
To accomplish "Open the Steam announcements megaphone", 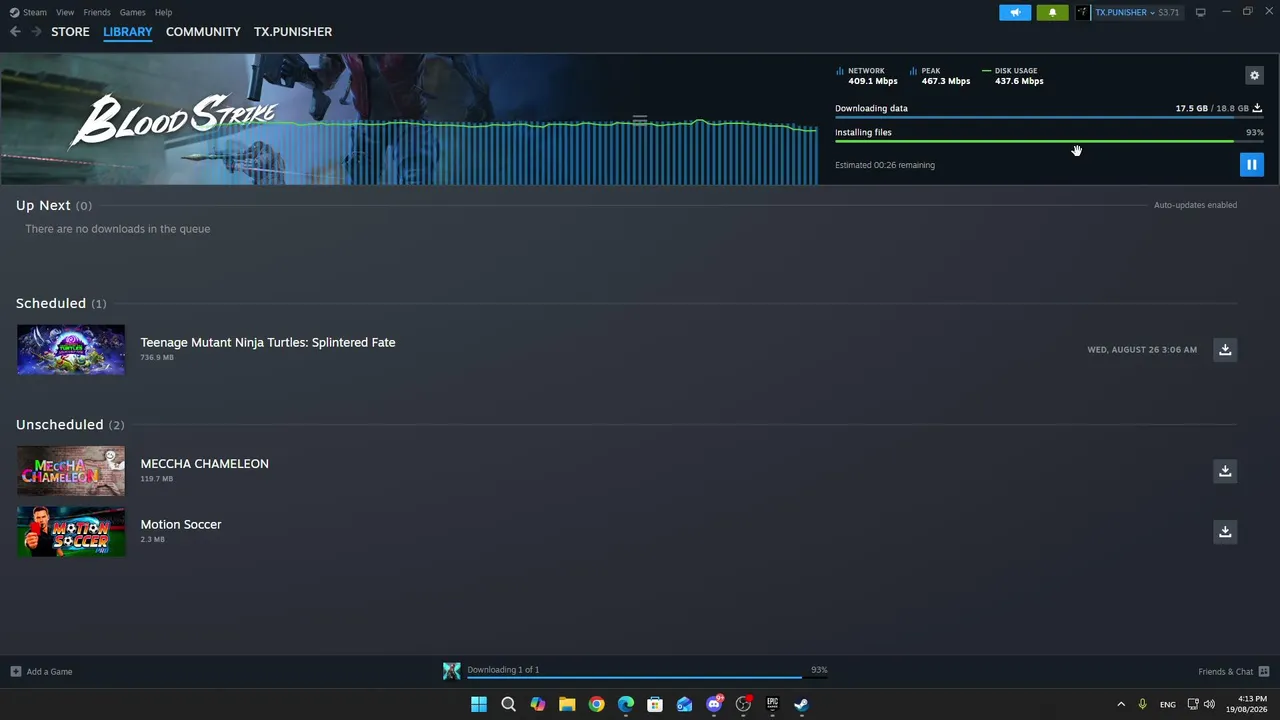I will (1015, 13).
